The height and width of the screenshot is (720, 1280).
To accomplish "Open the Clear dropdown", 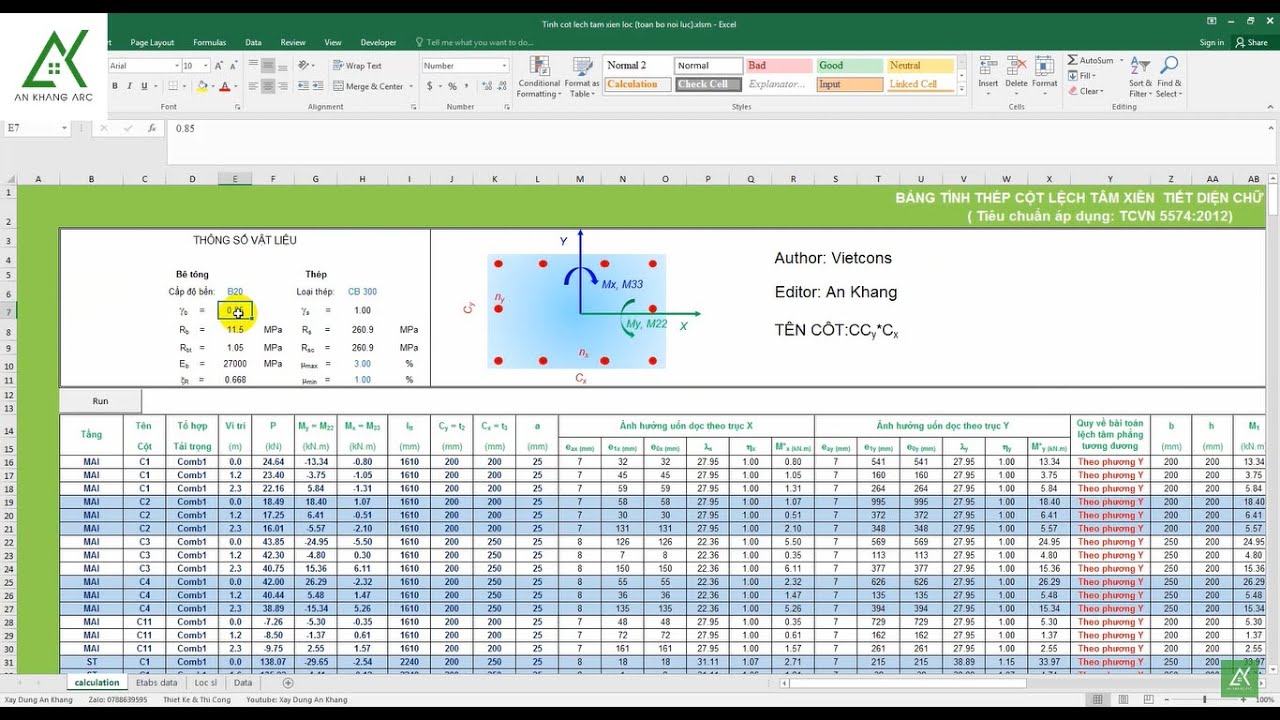I will pyautogui.click(x=1086, y=91).
